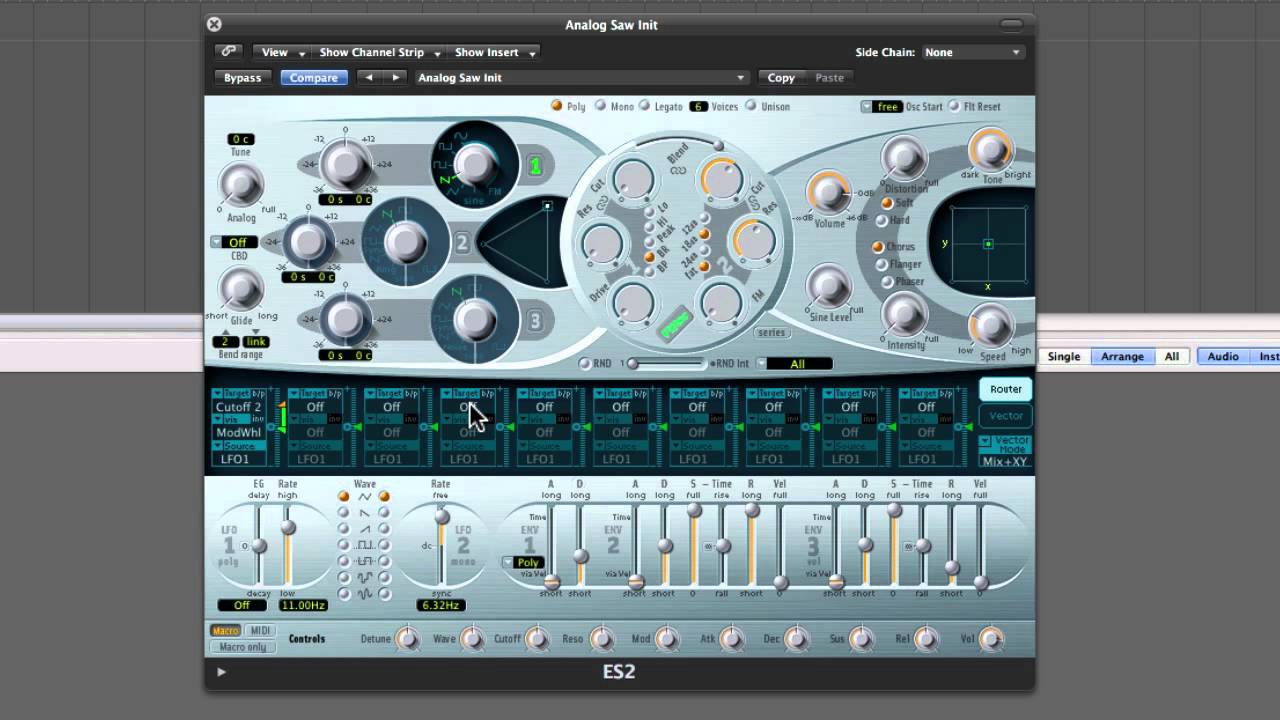Viewport: 1280px width, 720px height.
Task: Click the oscillator 1 waveform selector knob
Action: [x=475, y=164]
